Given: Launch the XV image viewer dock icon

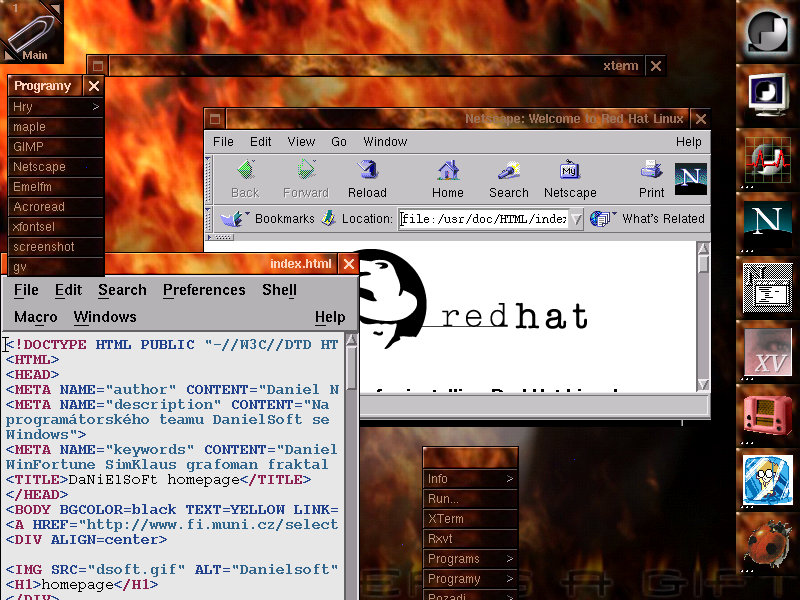Looking at the screenshot, I should (x=768, y=352).
